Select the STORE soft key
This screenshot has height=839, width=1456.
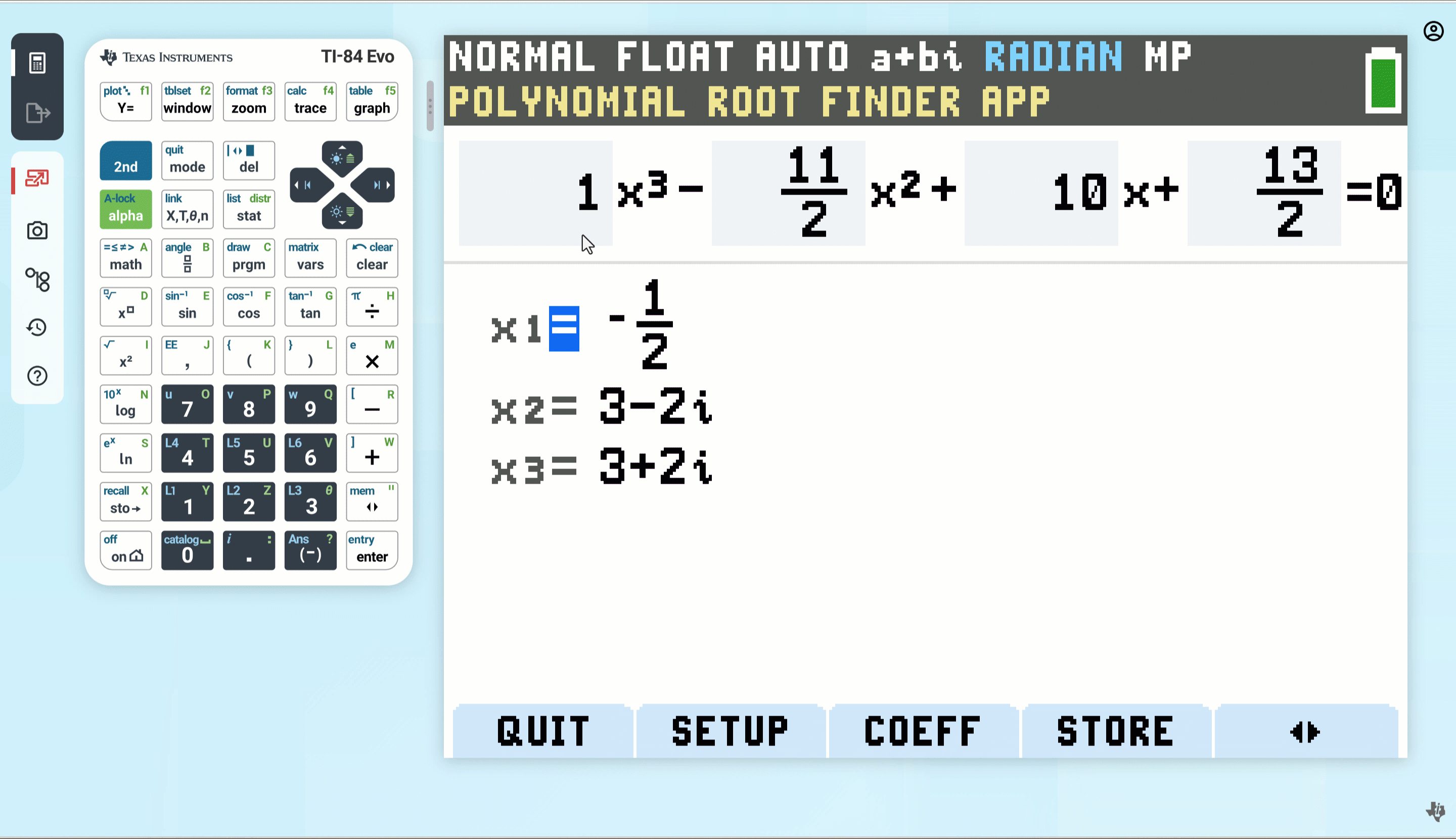coord(1115,731)
